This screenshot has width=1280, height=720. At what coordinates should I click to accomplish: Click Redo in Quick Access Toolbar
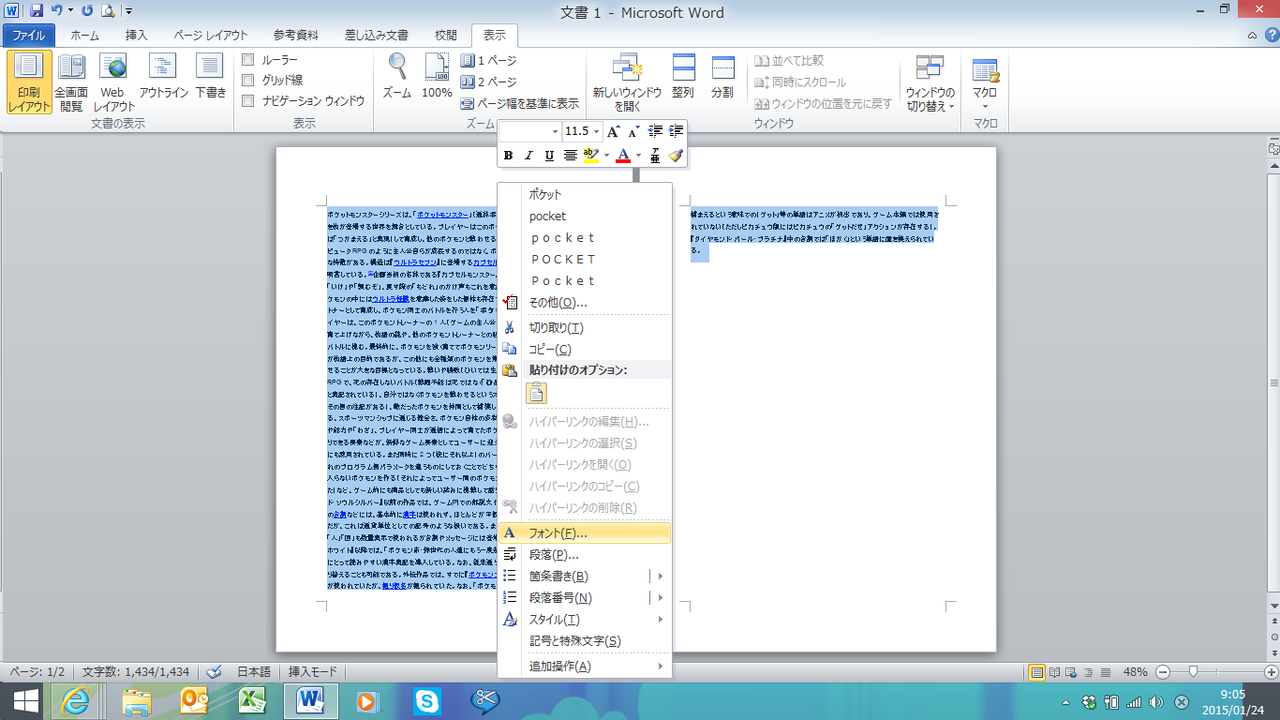[87, 10]
